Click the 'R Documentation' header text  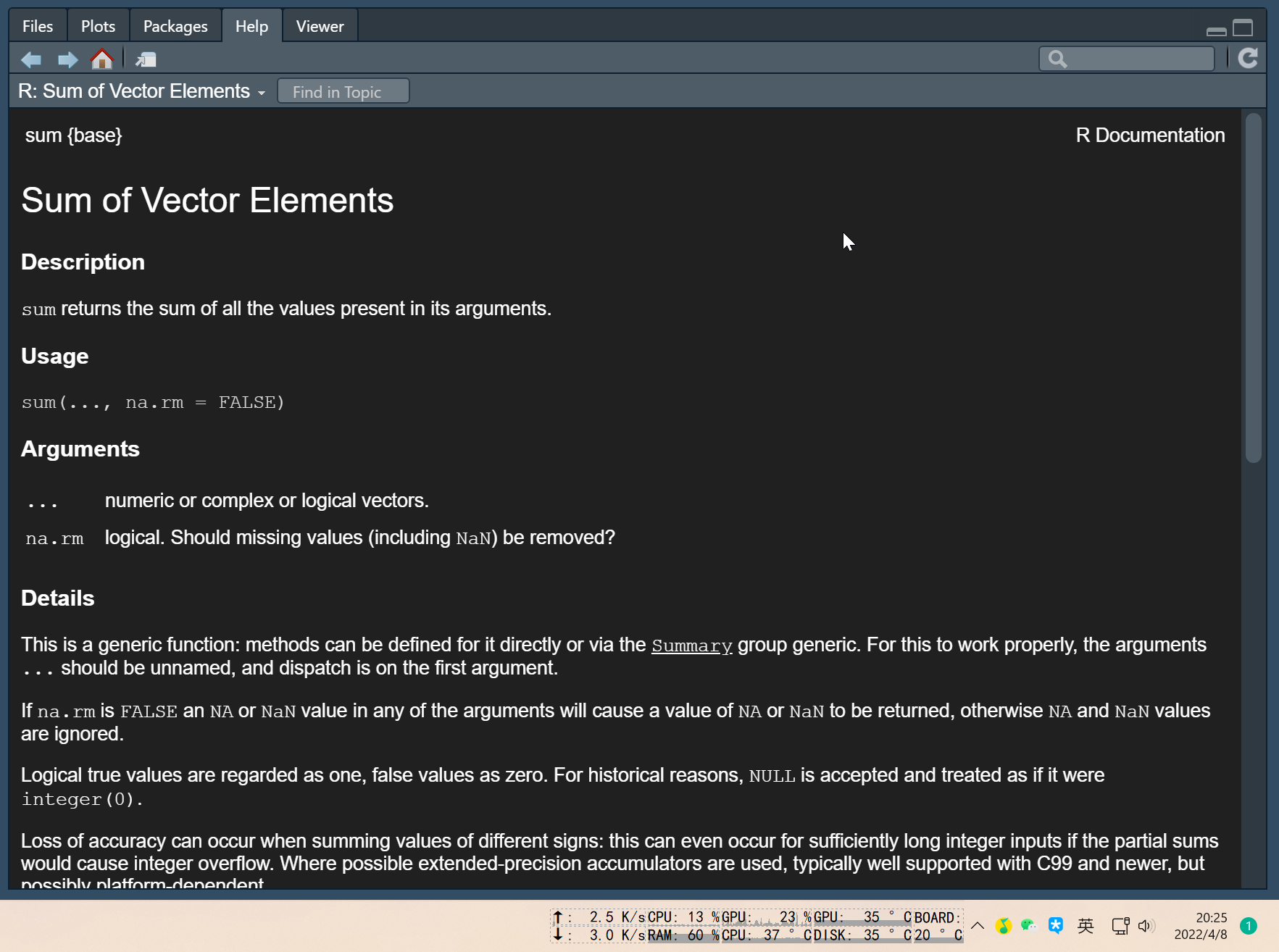[x=1150, y=135]
